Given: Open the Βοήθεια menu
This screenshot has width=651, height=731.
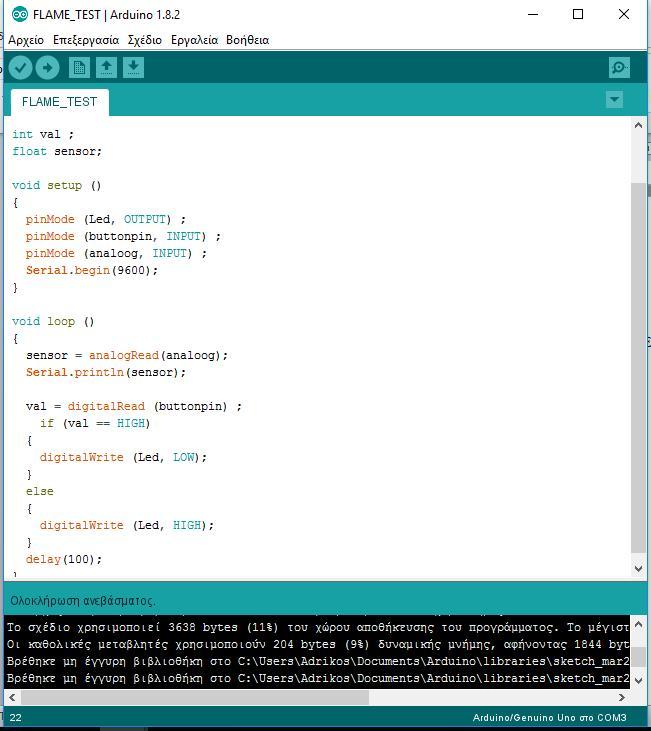Looking at the screenshot, I should [248, 40].
